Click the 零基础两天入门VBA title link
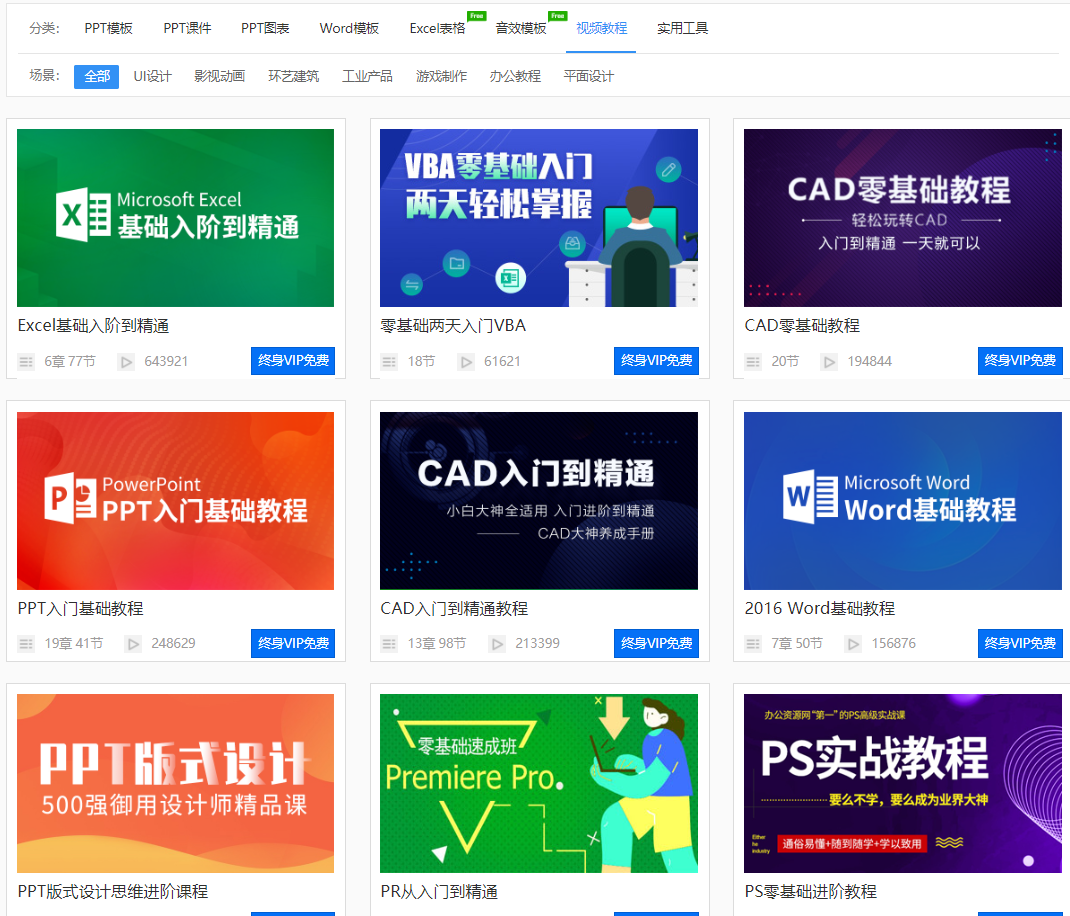 (453, 326)
